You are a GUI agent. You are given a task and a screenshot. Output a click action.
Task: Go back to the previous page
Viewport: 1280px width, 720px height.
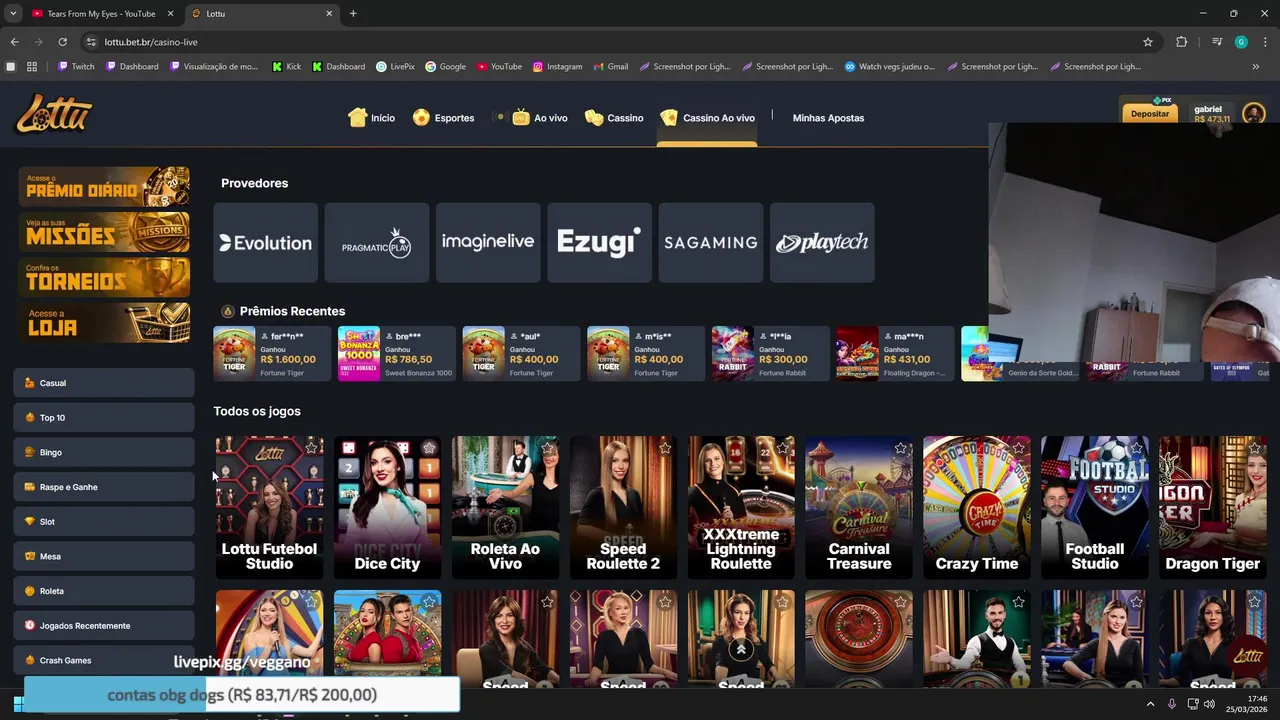tap(14, 42)
